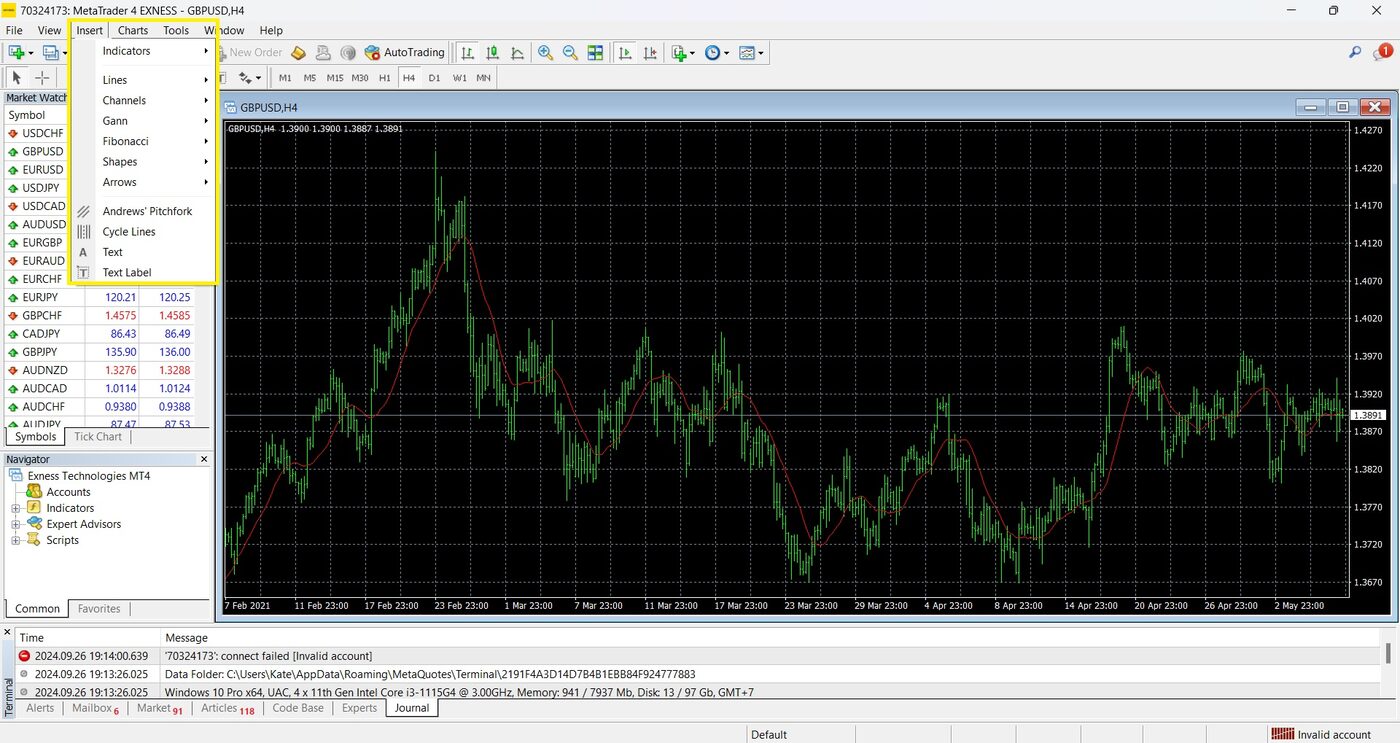Click the connection bars icon in status bar

(x=1282, y=734)
